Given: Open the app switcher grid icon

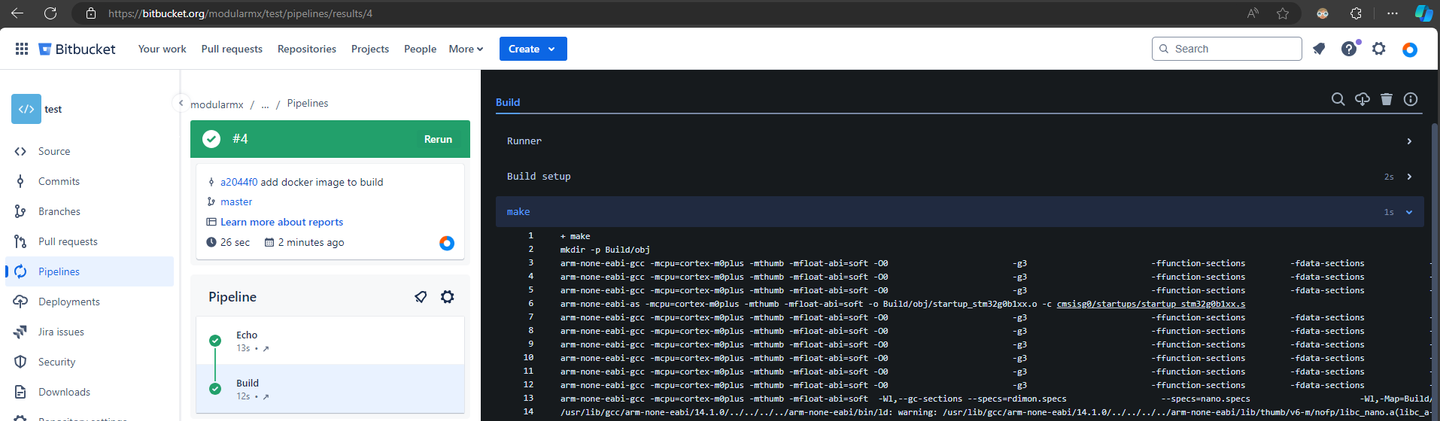Looking at the screenshot, I should tap(21, 49).
